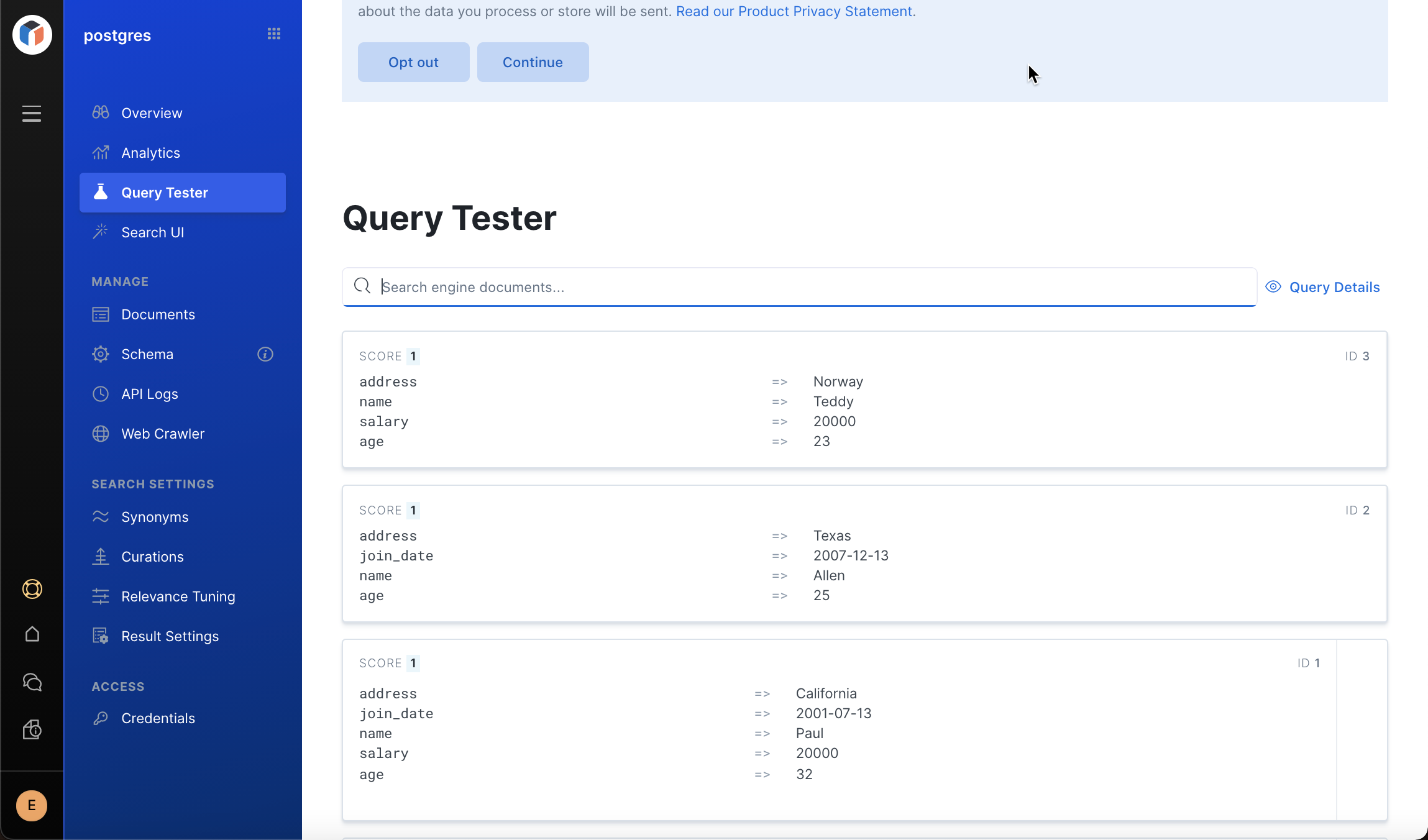Image resolution: width=1428 pixels, height=840 pixels.
Task: Click the Schema info icon
Action: [x=265, y=354]
